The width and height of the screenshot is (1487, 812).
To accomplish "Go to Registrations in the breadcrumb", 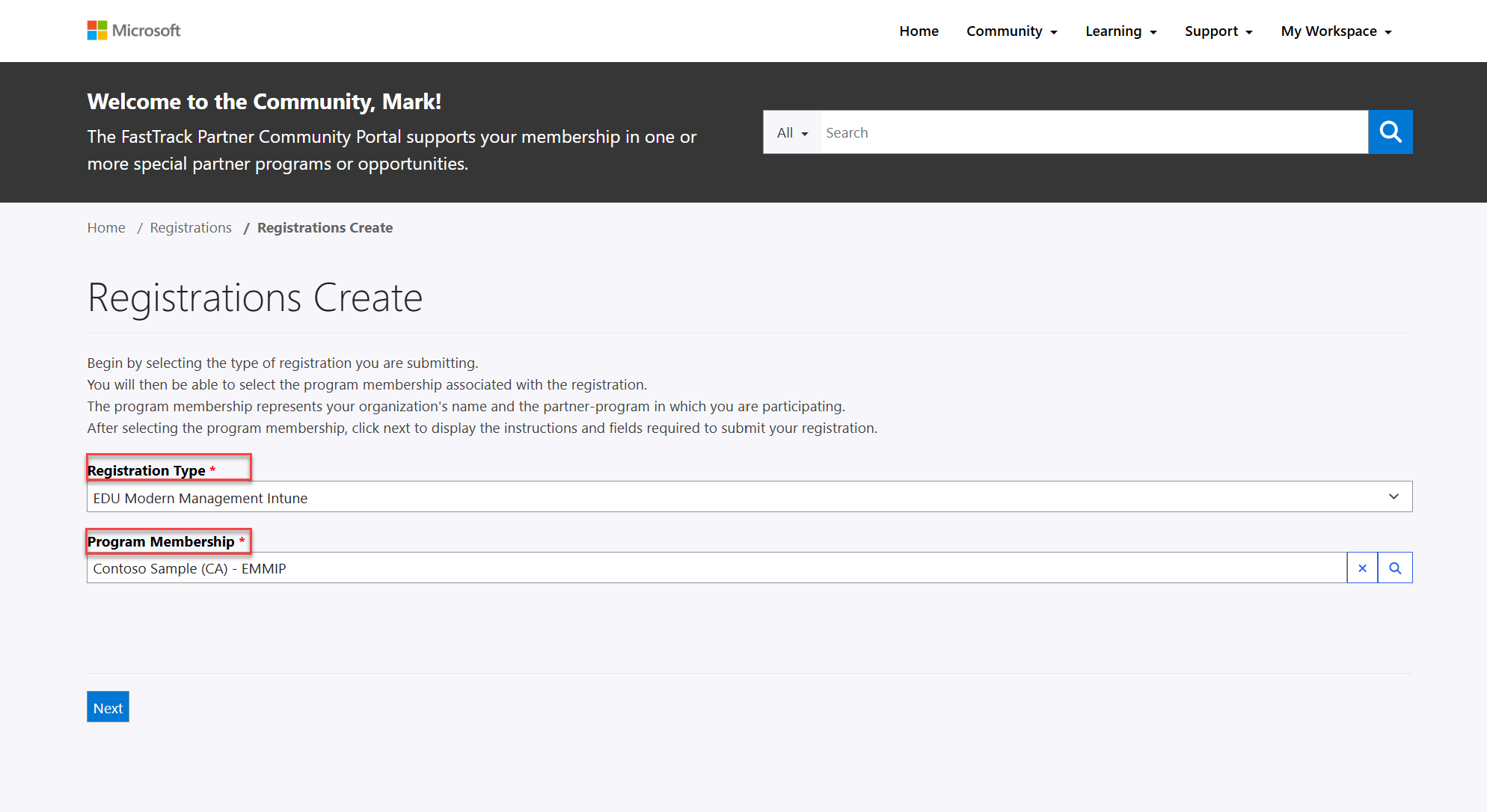I will point(191,228).
